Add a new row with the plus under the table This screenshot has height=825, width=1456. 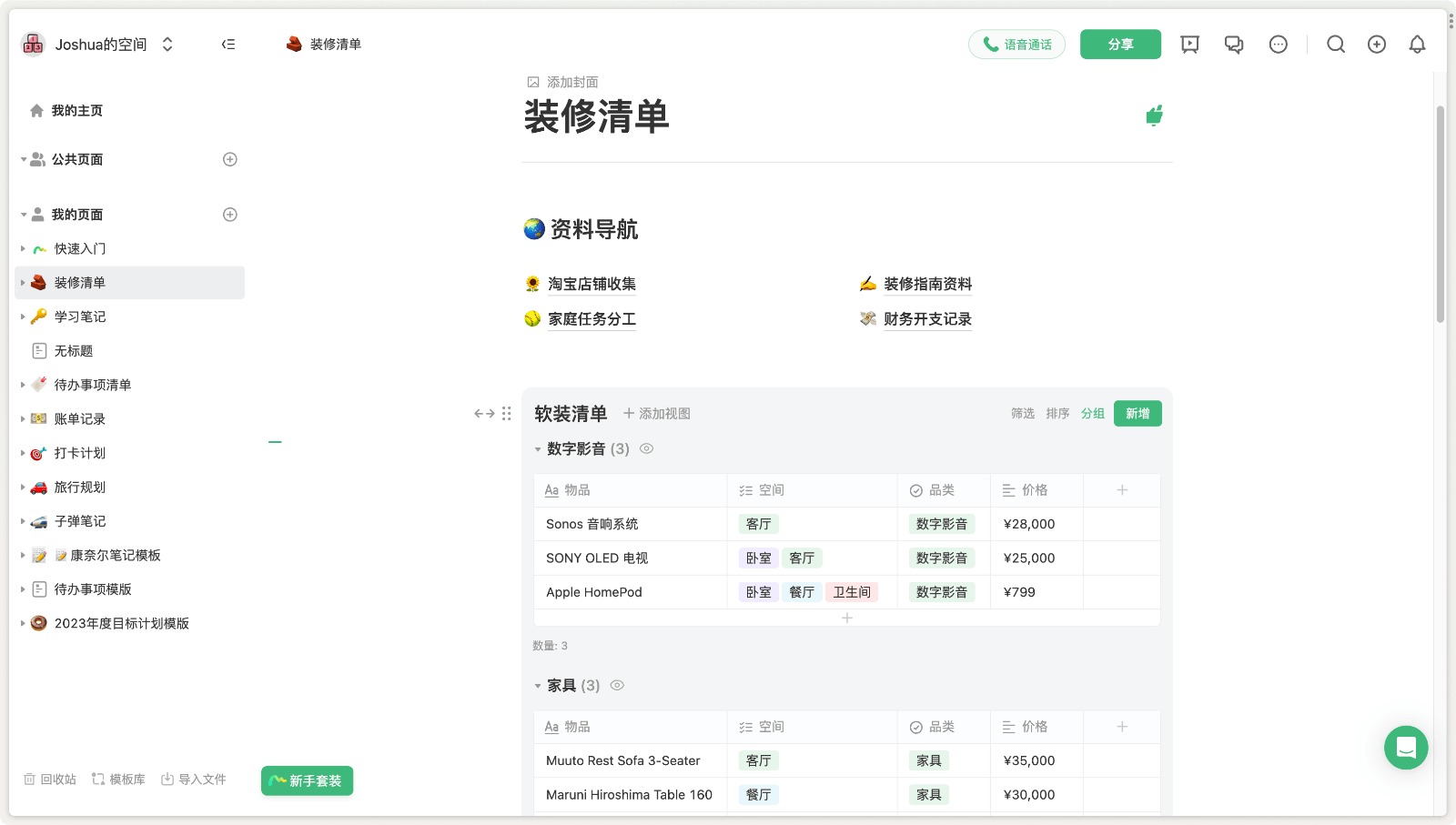click(846, 618)
